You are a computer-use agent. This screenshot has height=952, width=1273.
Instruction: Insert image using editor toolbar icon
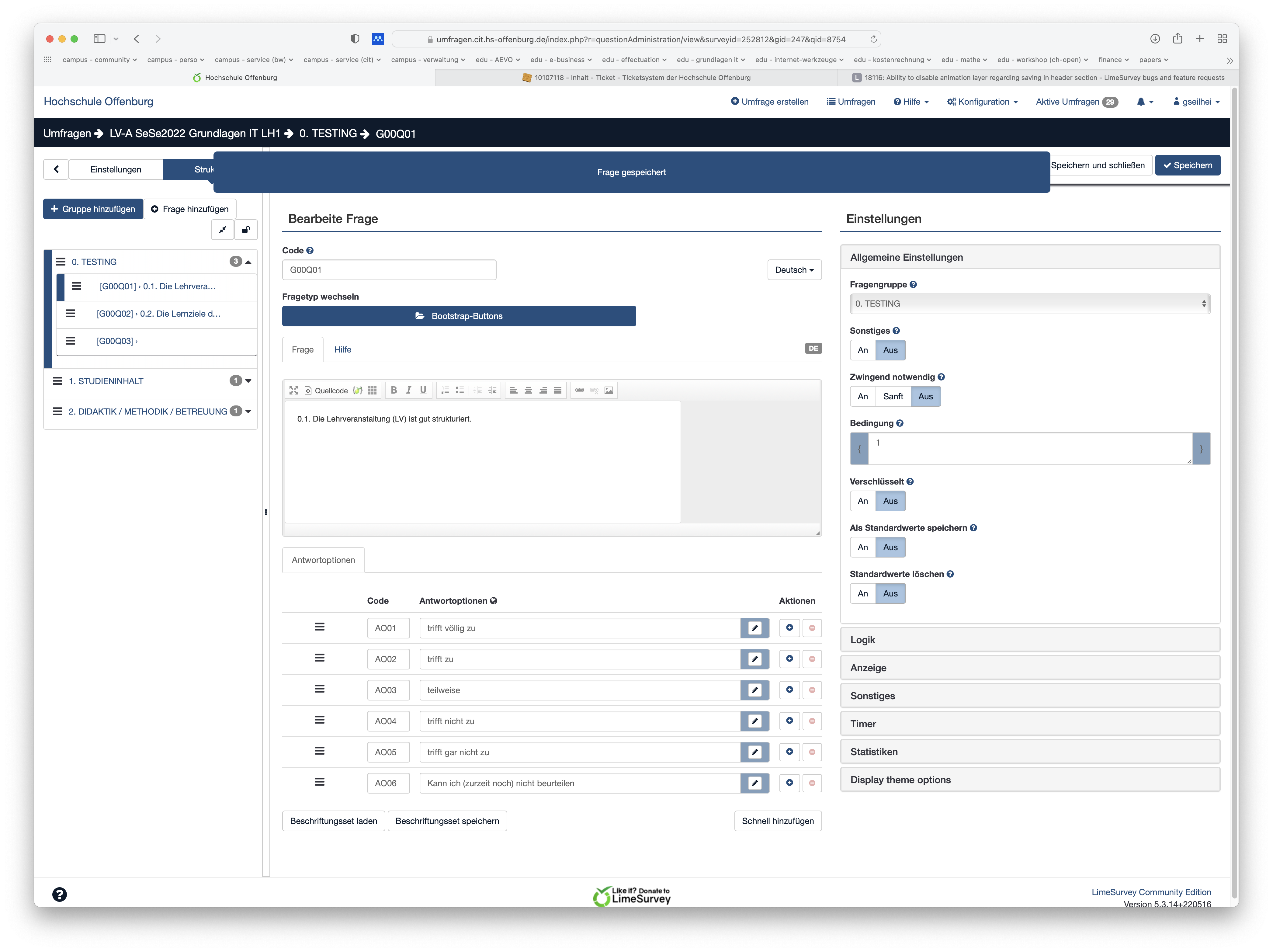(x=609, y=390)
